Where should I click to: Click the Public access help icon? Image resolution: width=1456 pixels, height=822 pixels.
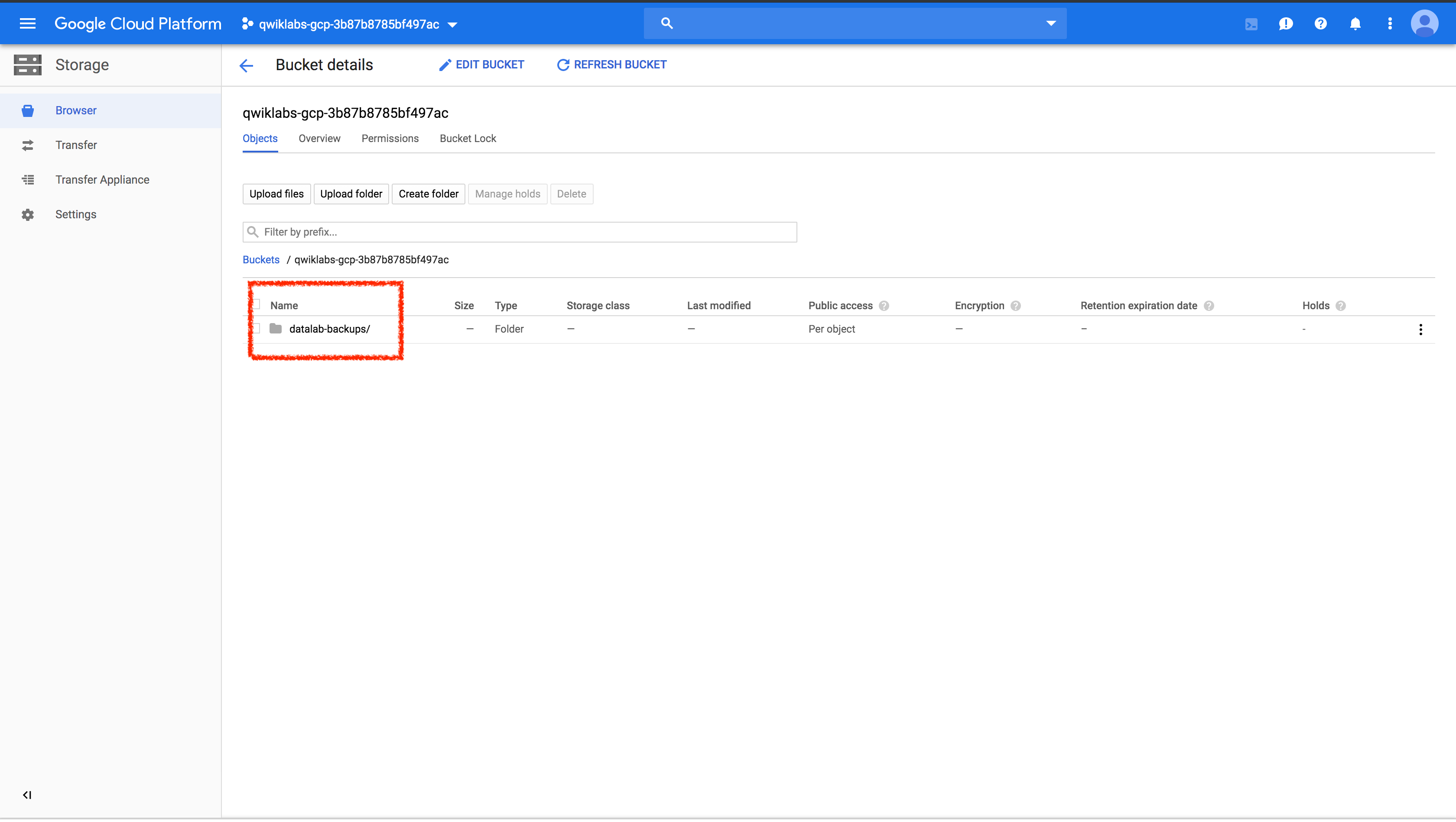click(x=884, y=306)
